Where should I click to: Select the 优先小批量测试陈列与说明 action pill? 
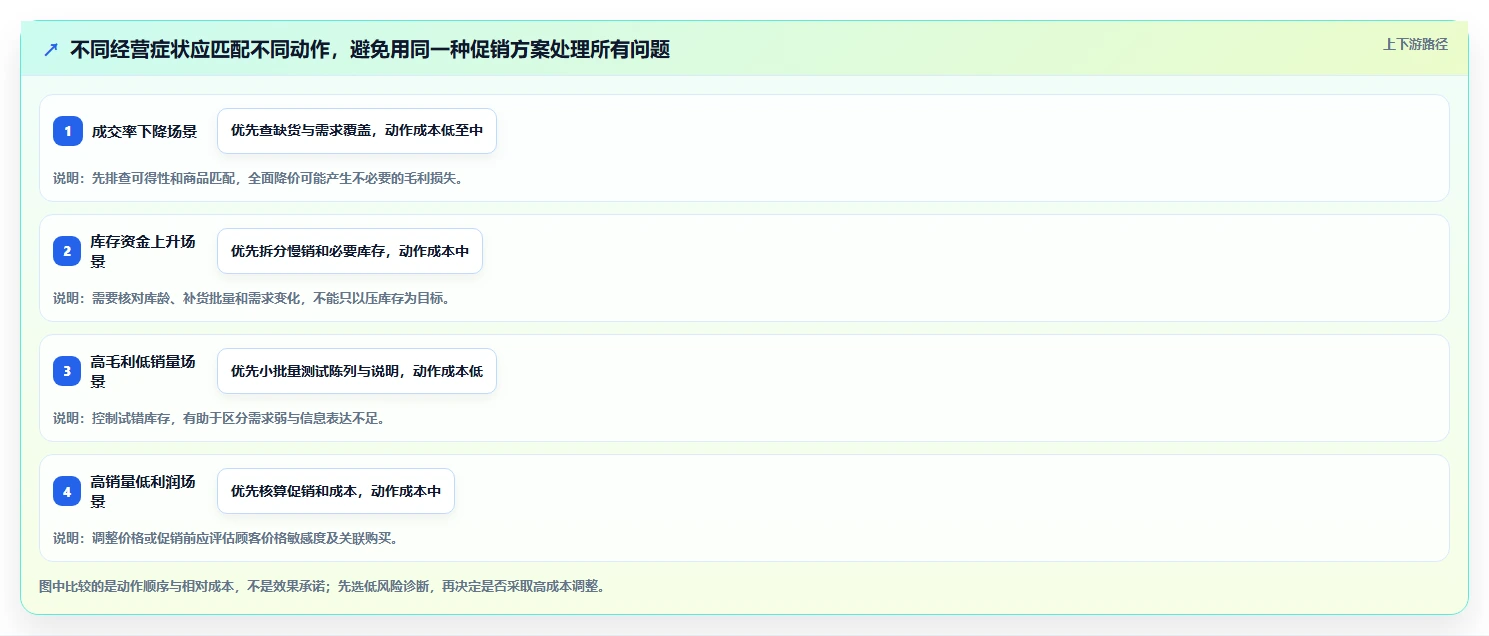[357, 371]
